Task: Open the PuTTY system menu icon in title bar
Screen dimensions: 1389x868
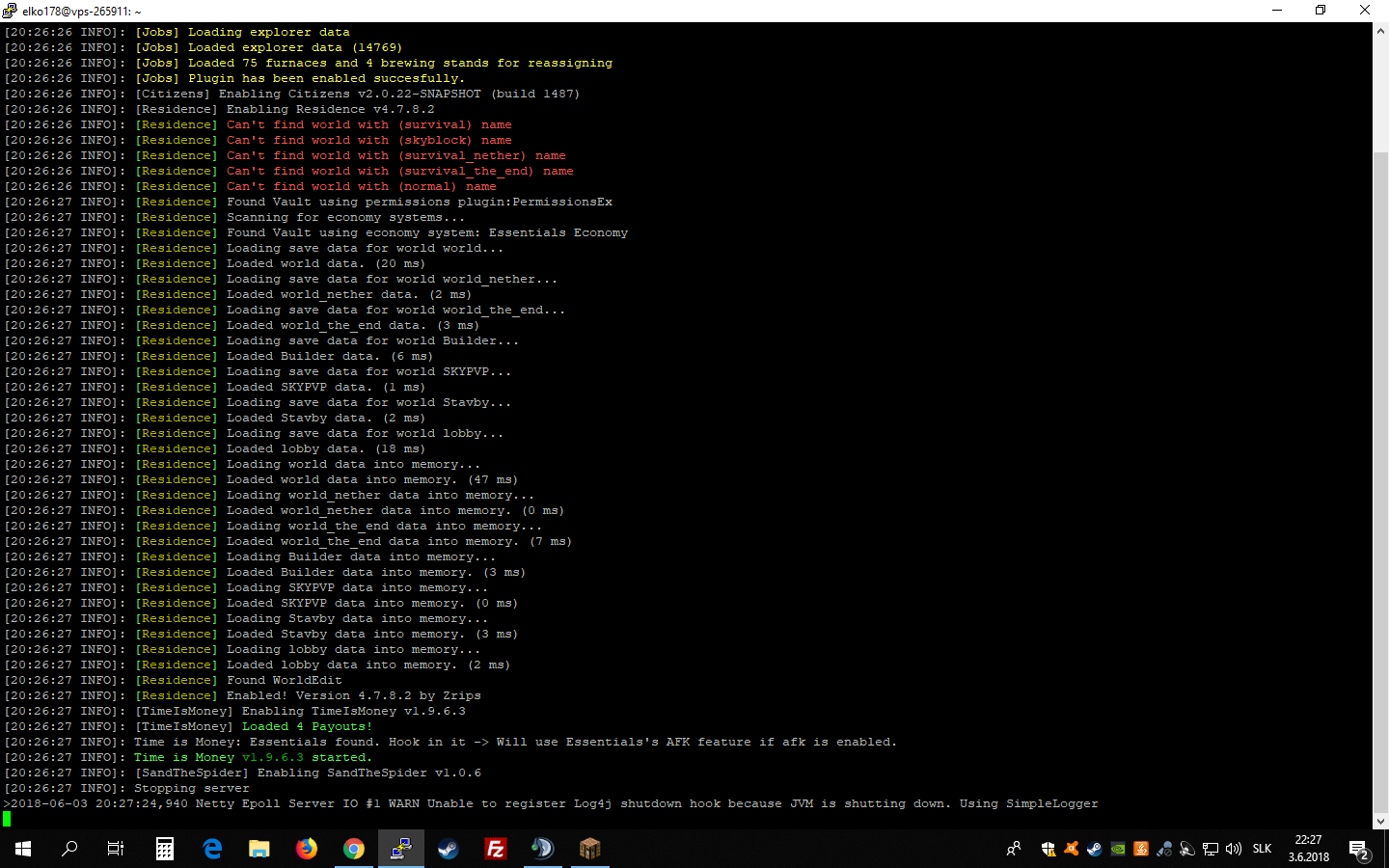Action: pos(10,11)
